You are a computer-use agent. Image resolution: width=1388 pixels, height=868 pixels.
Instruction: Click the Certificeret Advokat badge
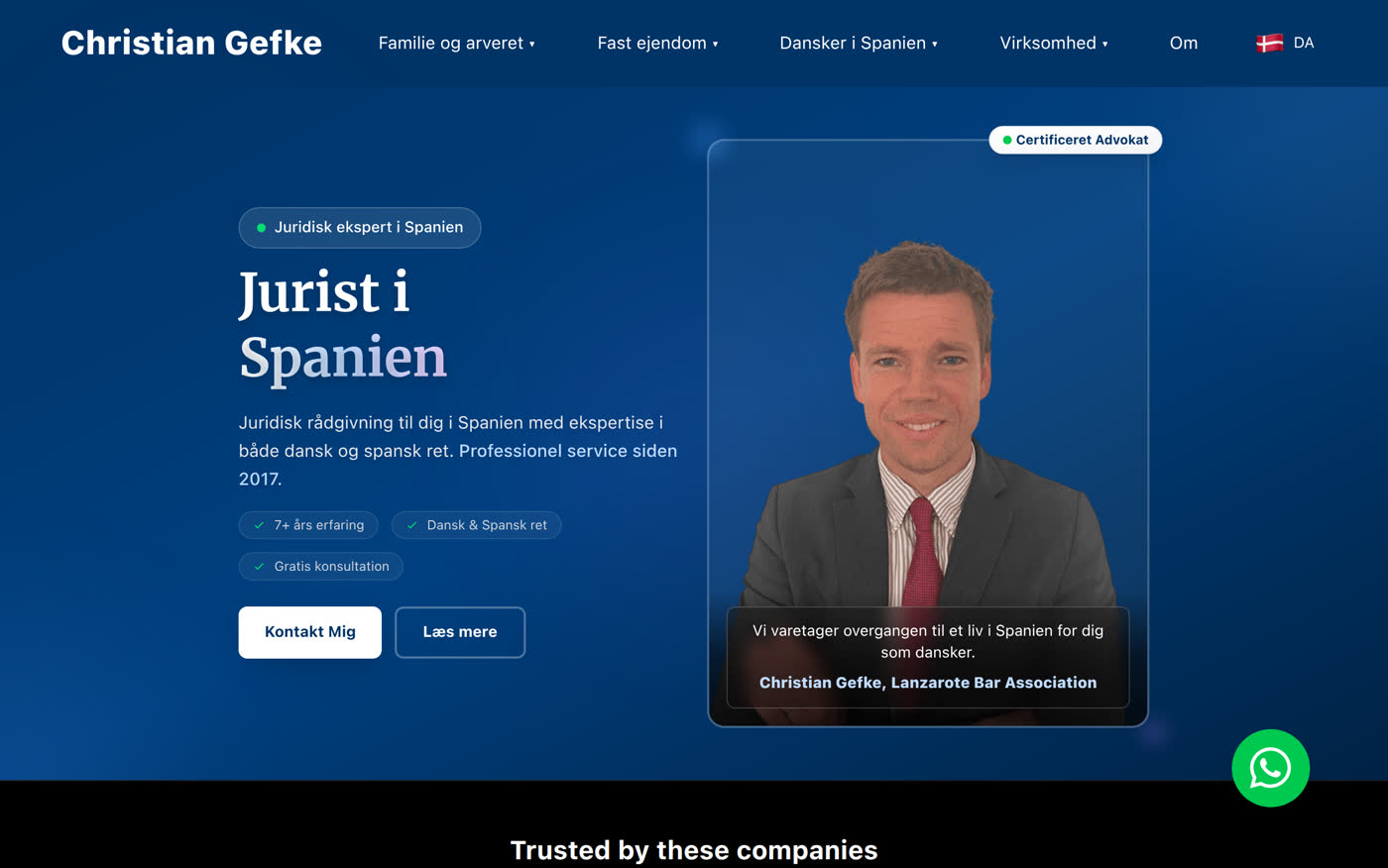(1076, 140)
